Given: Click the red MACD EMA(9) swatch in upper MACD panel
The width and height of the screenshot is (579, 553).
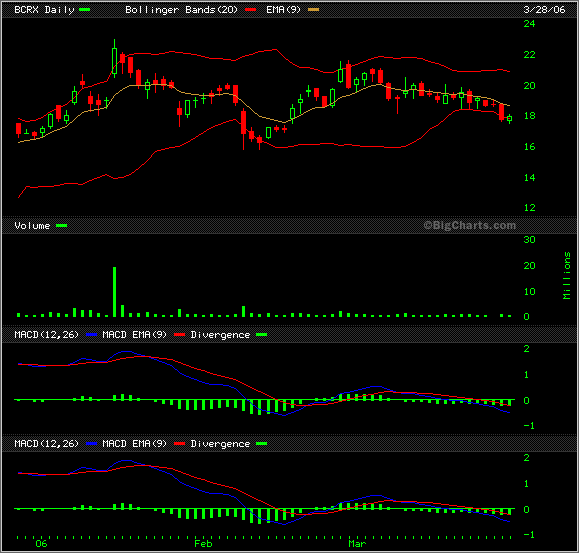Looking at the screenshot, I should pyautogui.click(x=179, y=334).
